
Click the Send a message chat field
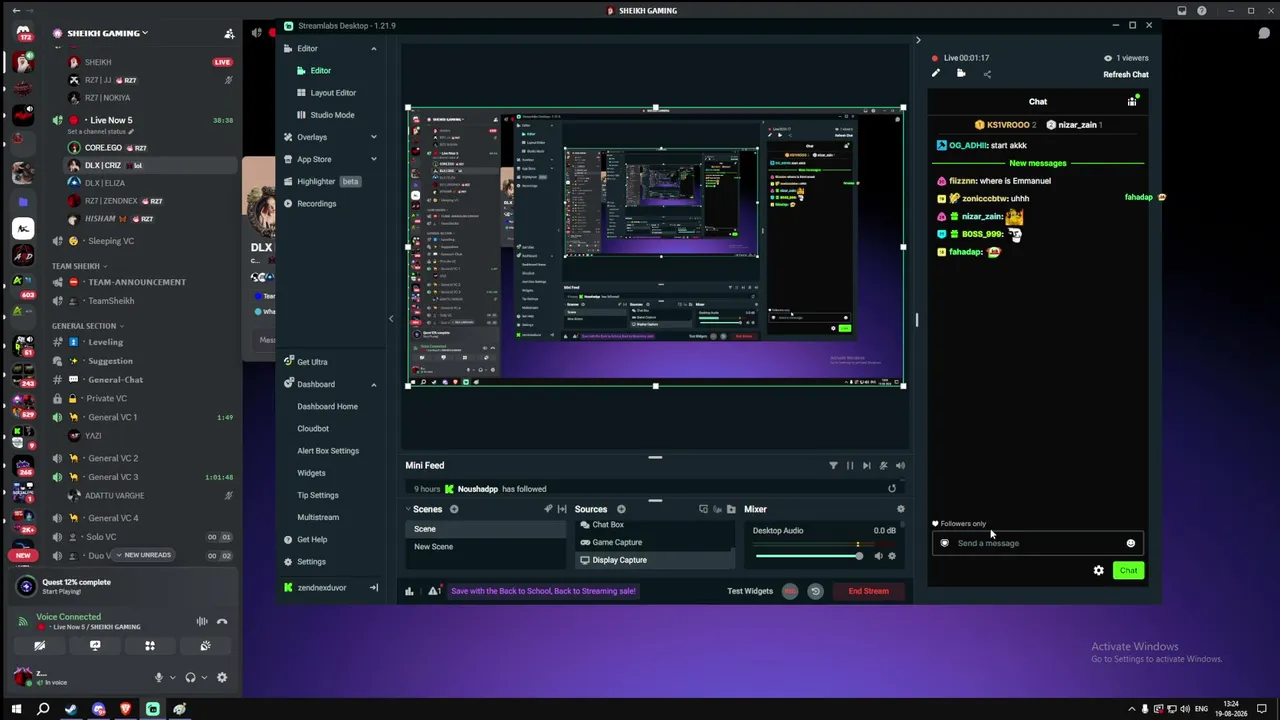(x=1038, y=543)
